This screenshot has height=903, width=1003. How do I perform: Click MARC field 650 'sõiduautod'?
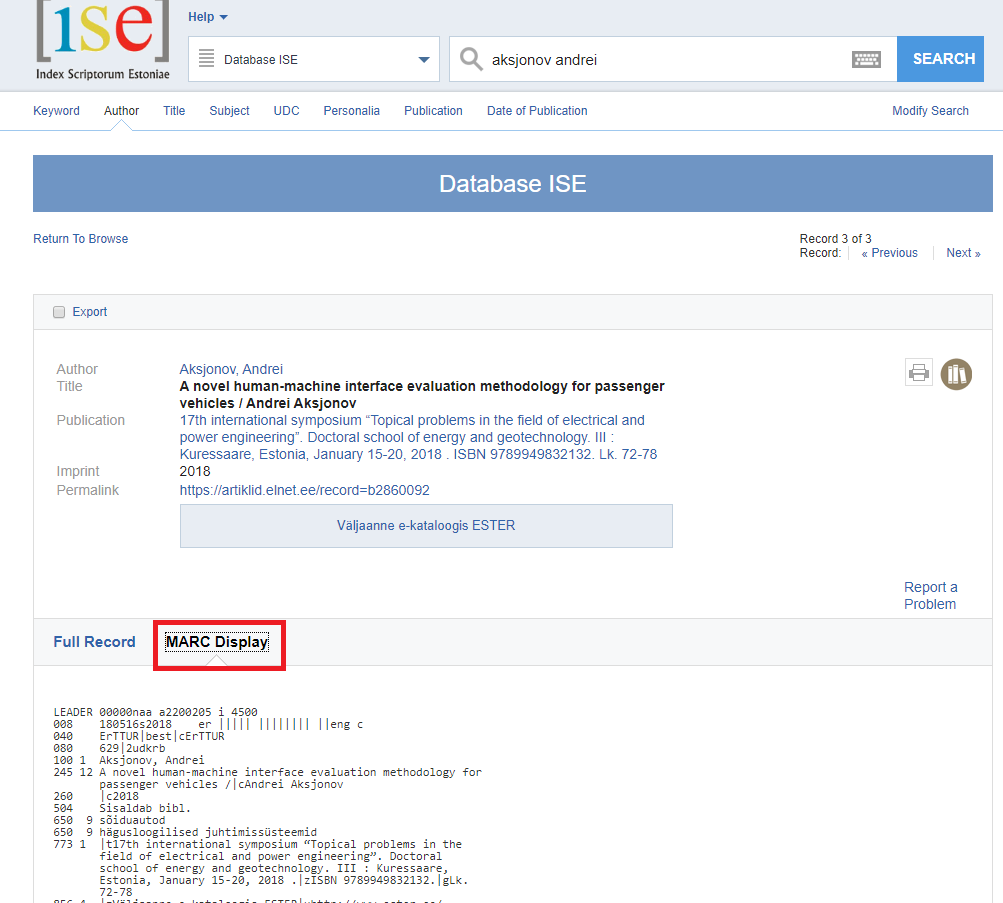pos(132,821)
